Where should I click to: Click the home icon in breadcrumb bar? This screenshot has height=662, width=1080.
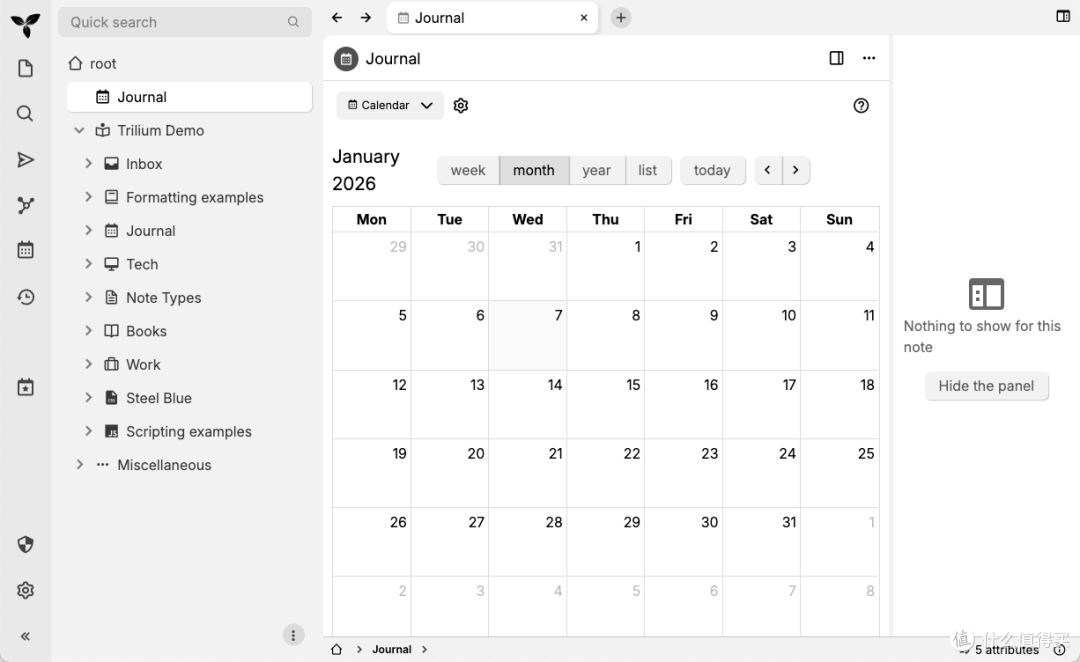337,650
